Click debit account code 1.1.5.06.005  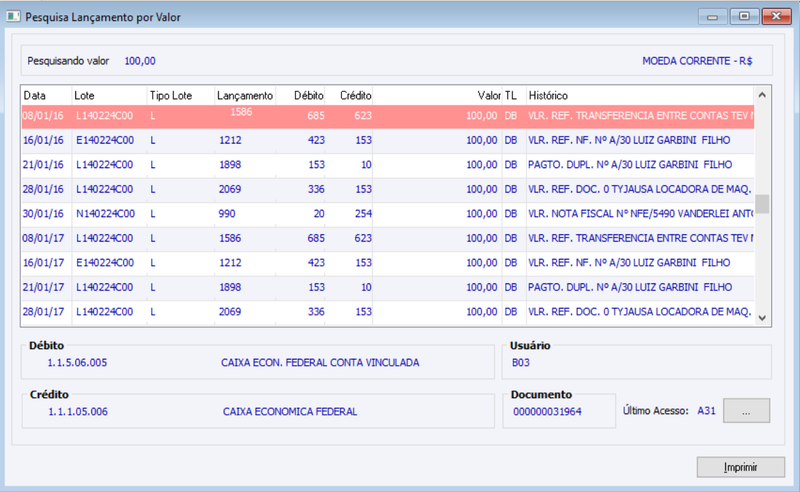[x=77, y=363]
